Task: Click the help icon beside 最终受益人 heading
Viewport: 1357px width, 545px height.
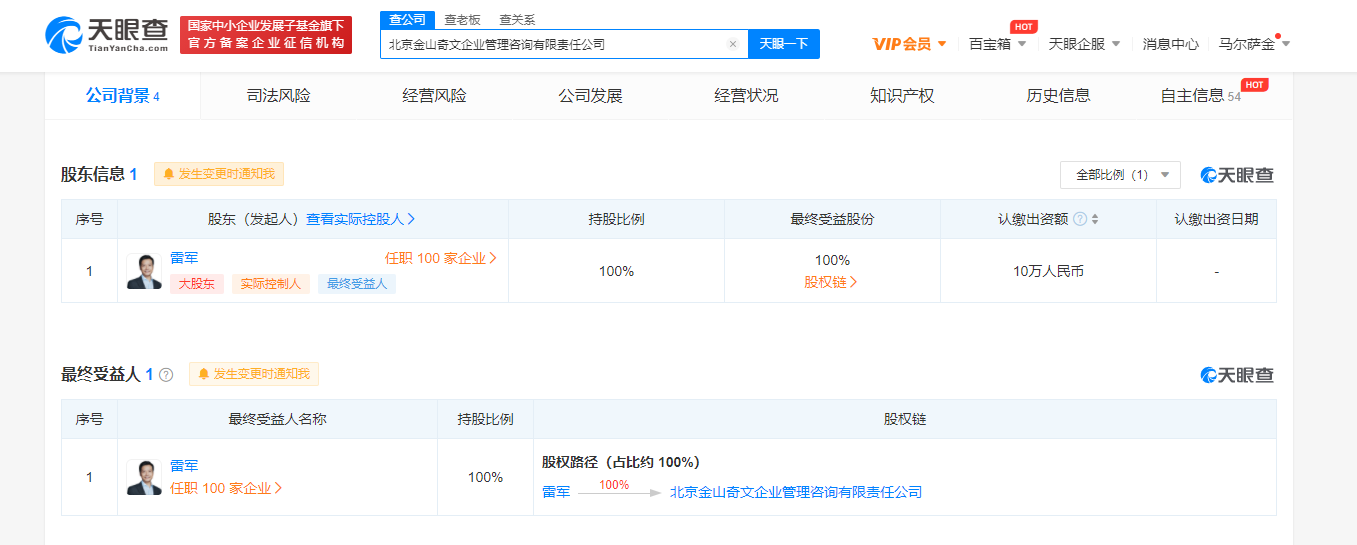Action: point(166,375)
